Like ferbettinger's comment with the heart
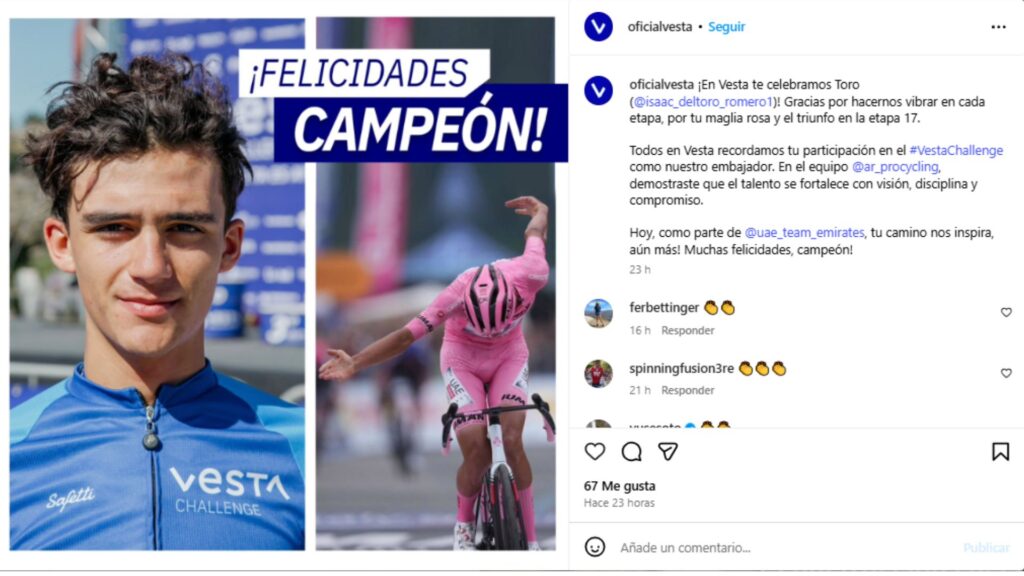1024x576 pixels. tap(1006, 313)
